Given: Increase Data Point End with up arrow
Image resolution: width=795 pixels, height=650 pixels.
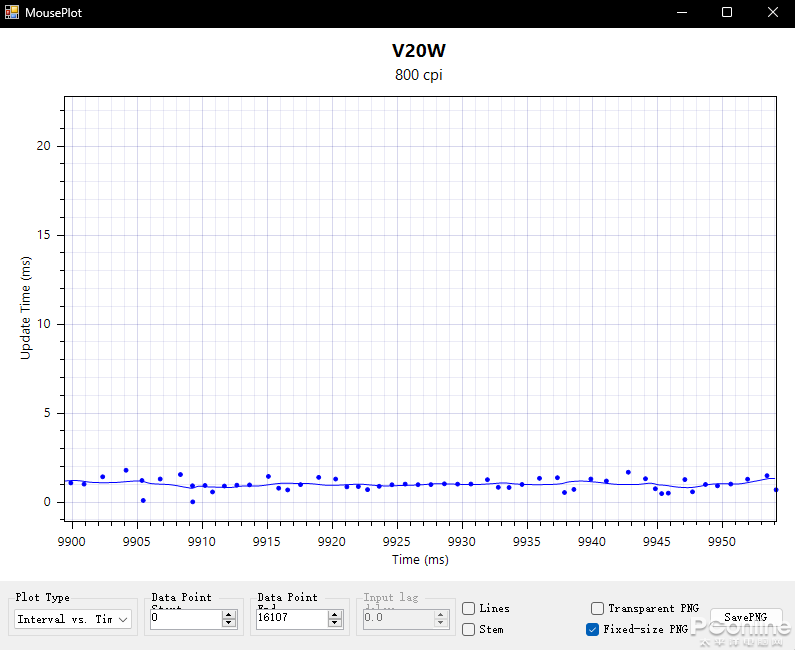Looking at the screenshot, I should (335, 615).
